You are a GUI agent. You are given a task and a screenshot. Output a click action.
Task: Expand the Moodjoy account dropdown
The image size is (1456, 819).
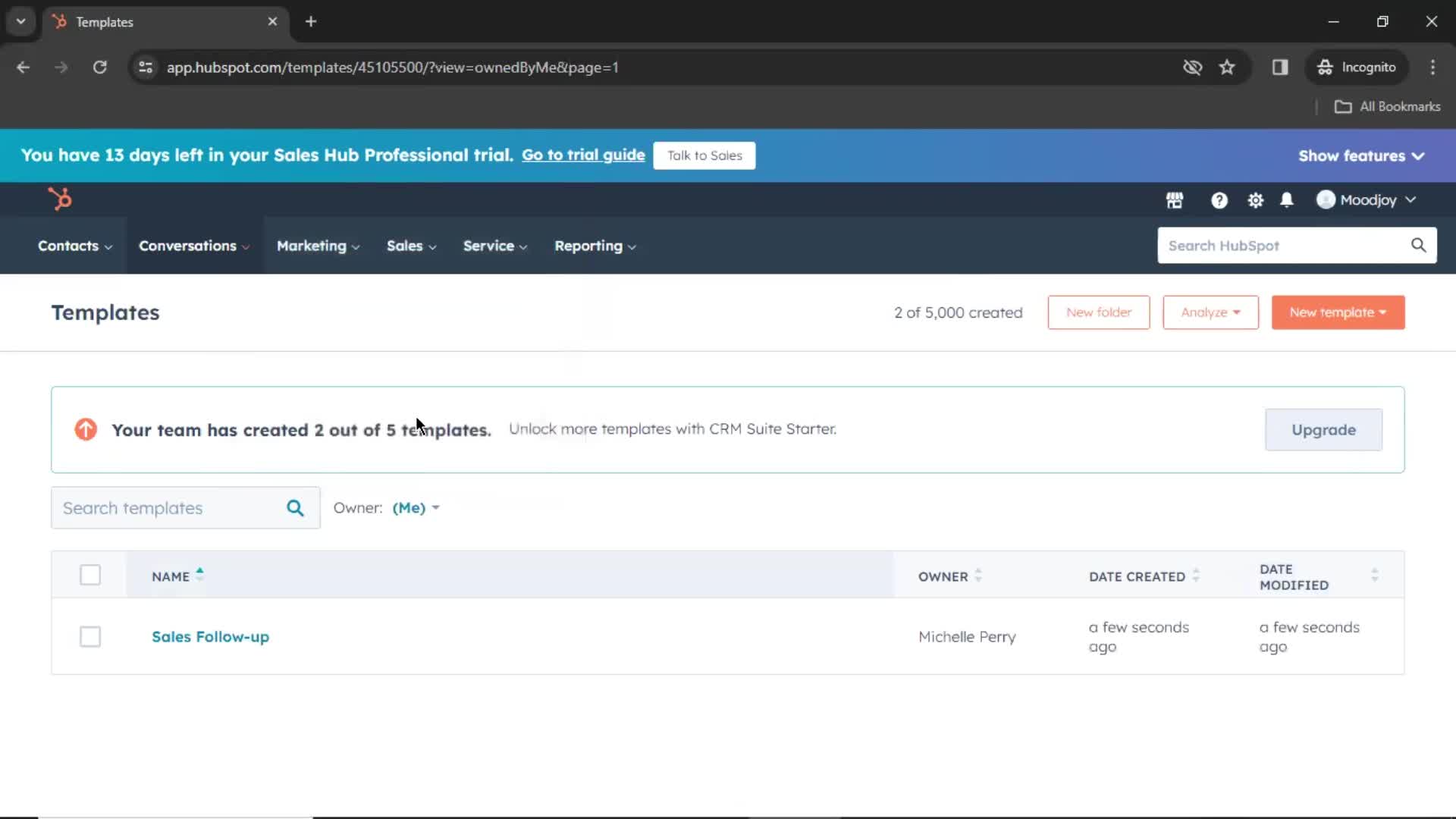[x=1367, y=199]
